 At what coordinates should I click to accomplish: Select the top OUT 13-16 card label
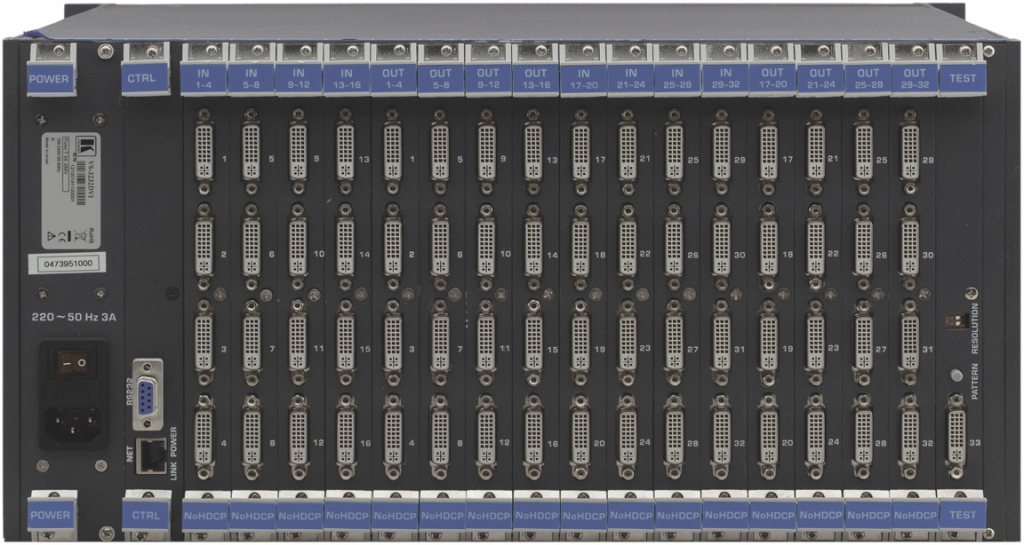pos(535,79)
